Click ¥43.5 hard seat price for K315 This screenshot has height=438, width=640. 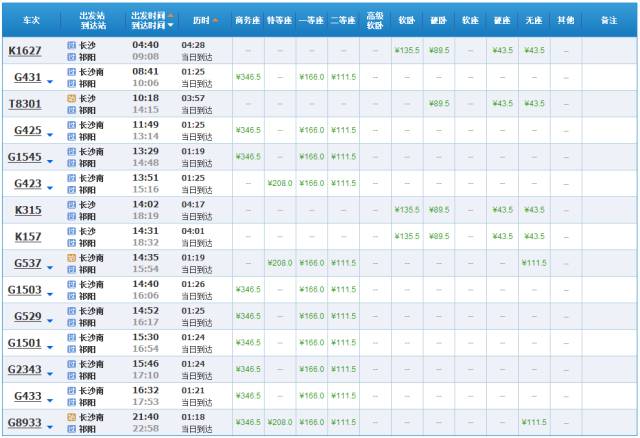tap(502, 210)
